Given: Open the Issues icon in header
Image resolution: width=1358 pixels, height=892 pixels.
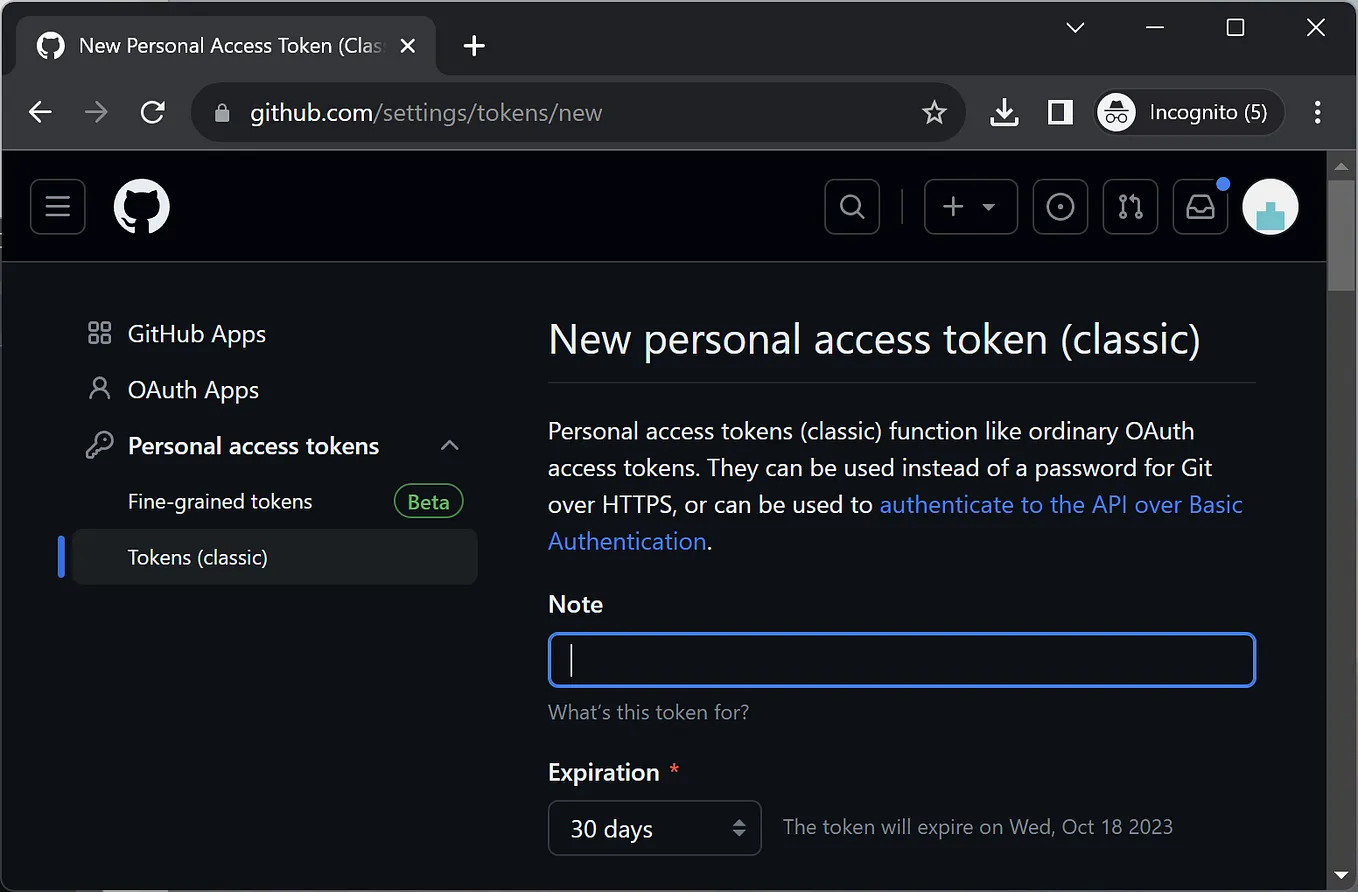Looking at the screenshot, I should click(x=1060, y=207).
